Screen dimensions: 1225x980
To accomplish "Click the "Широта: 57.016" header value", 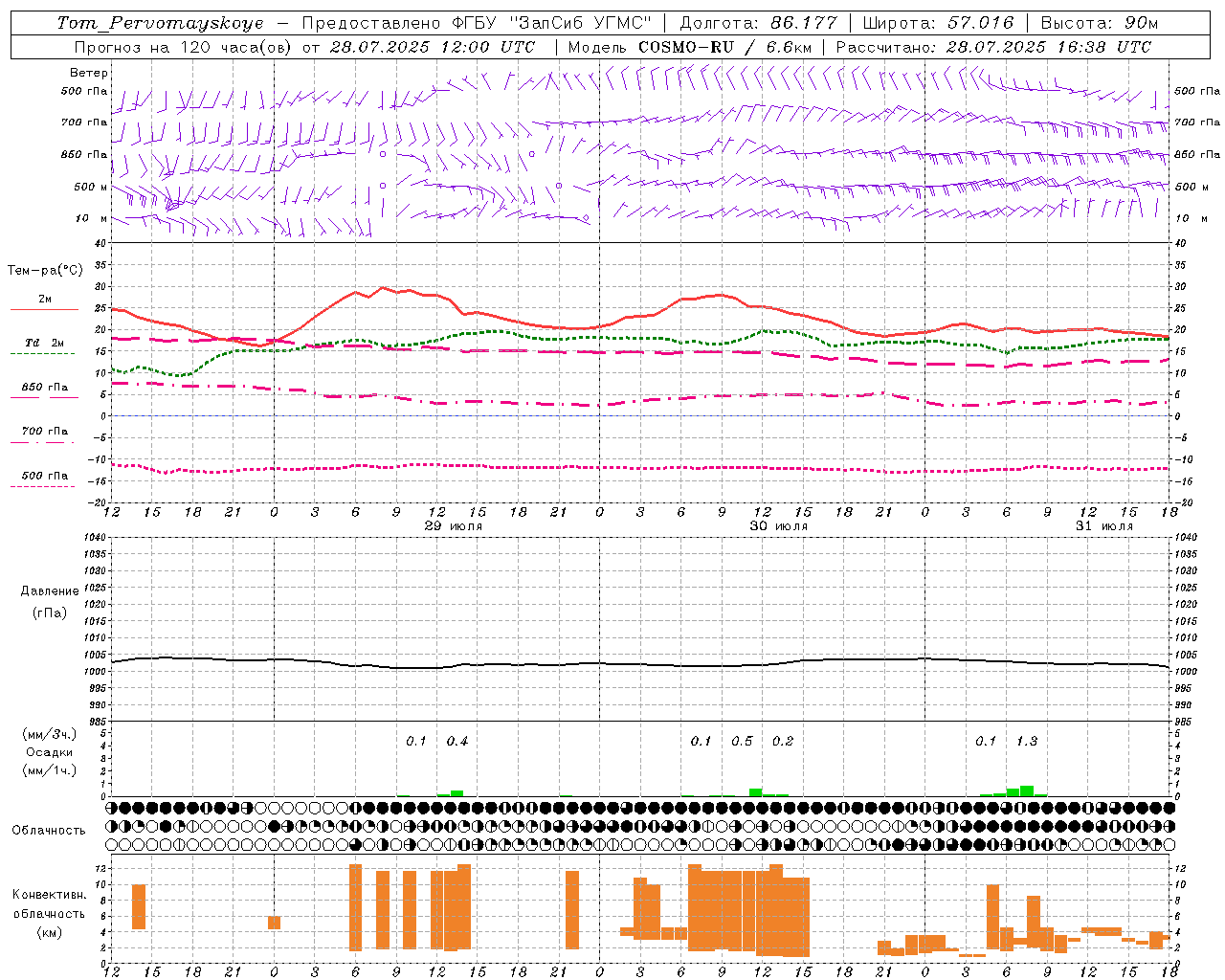I will (938, 23).
